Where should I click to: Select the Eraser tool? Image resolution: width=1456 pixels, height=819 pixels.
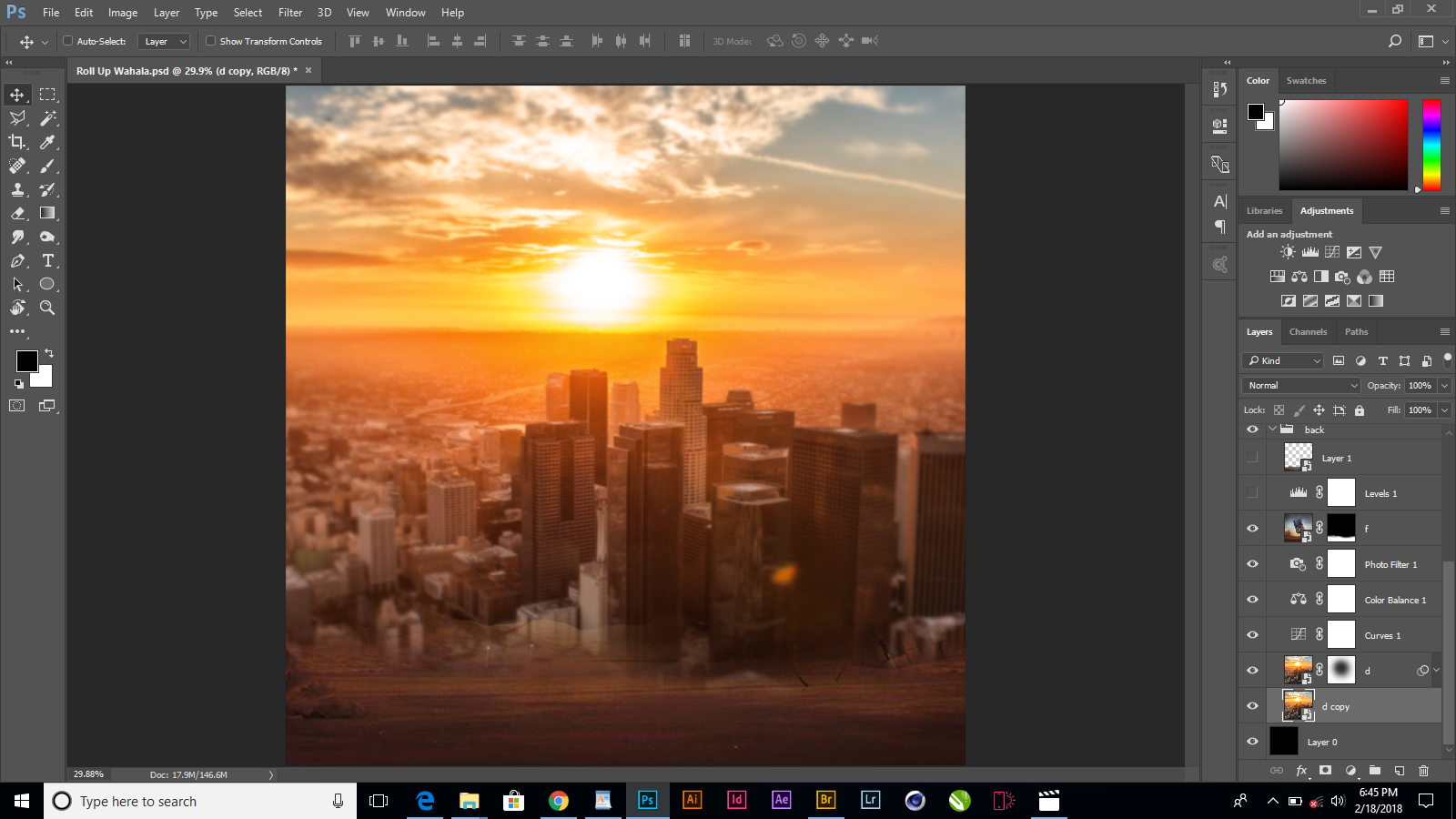pos(17,213)
